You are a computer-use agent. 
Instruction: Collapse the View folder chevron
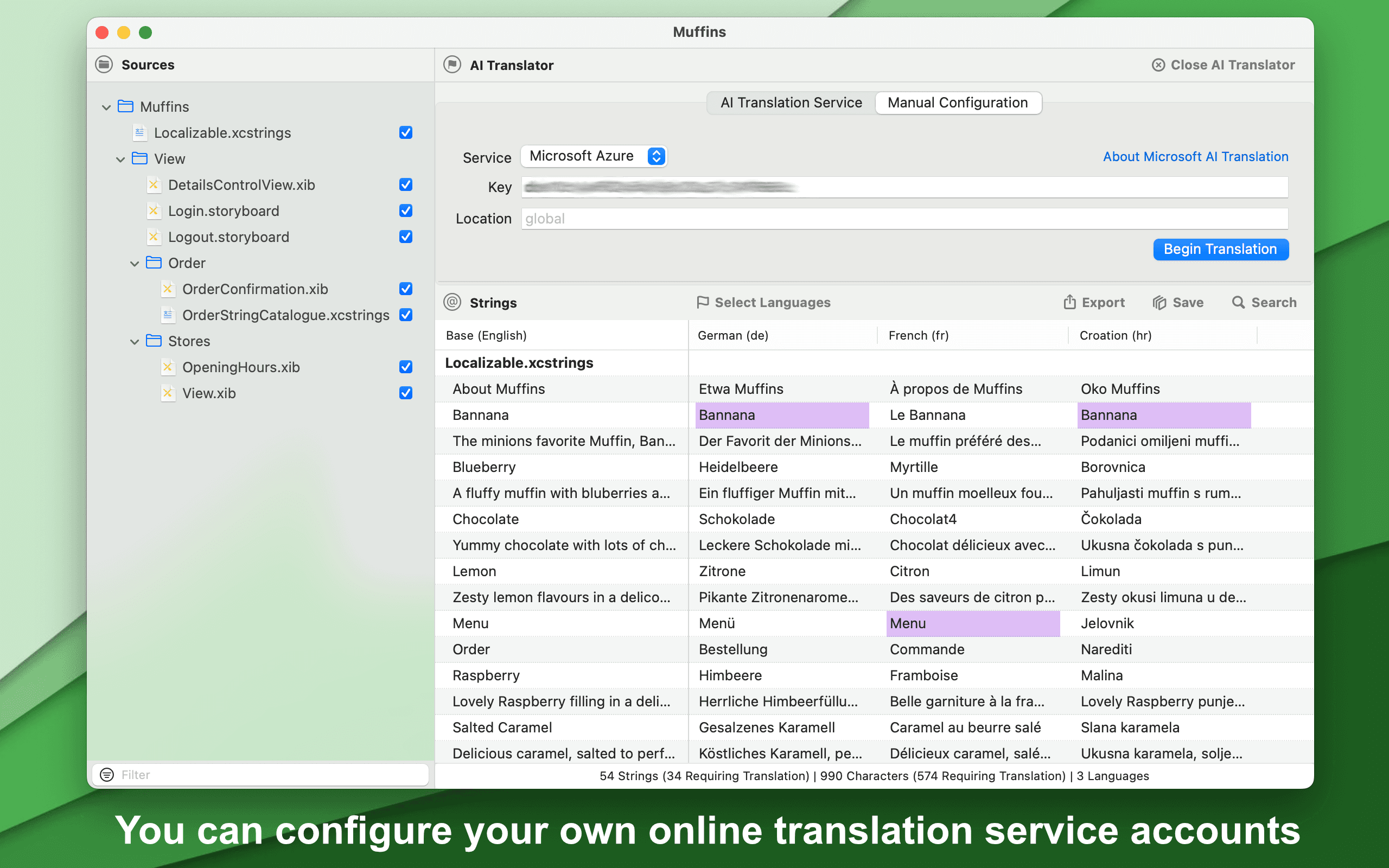click(120, 159)
